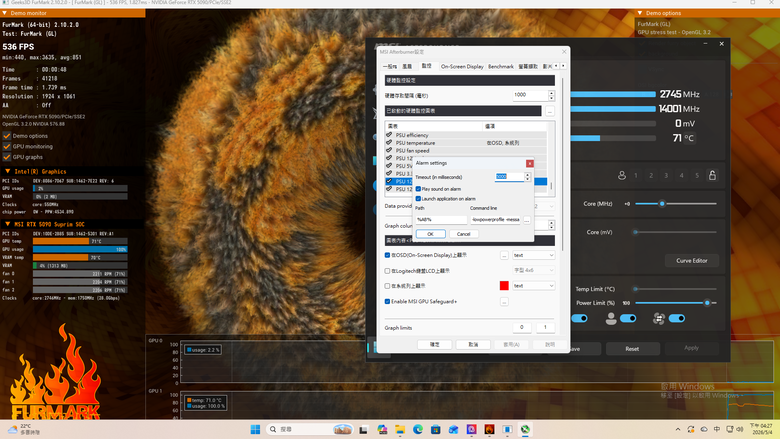This screenshot has width=780, height=439.
Task: Uncheck Enable MSI GPU Safeguard+
Action: [388, 301]
